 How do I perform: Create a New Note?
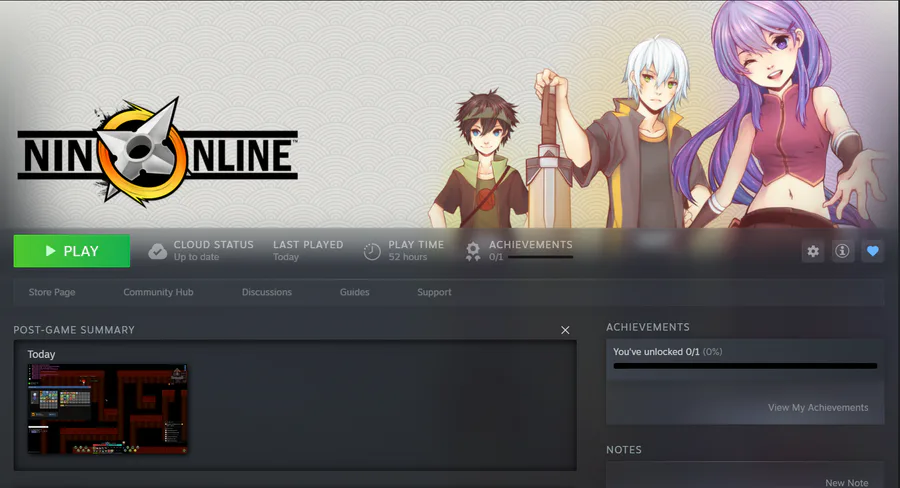847,483
